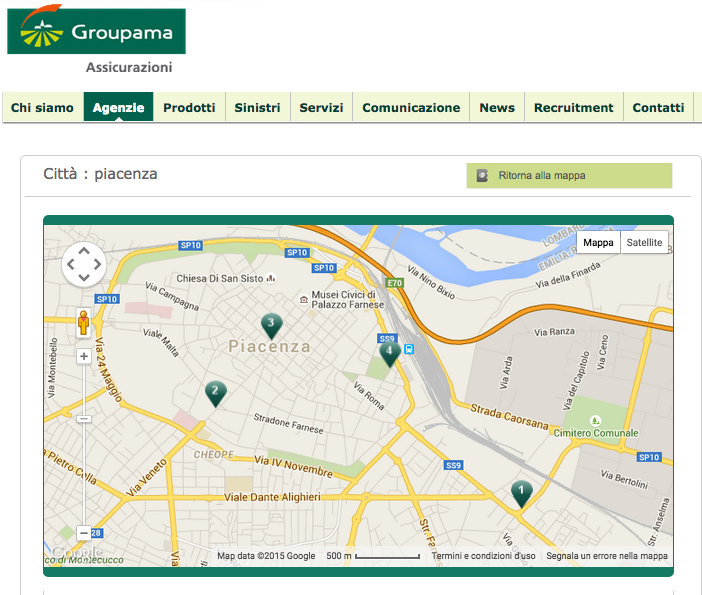Click the SS9 shield near Viale Dante

453,465
